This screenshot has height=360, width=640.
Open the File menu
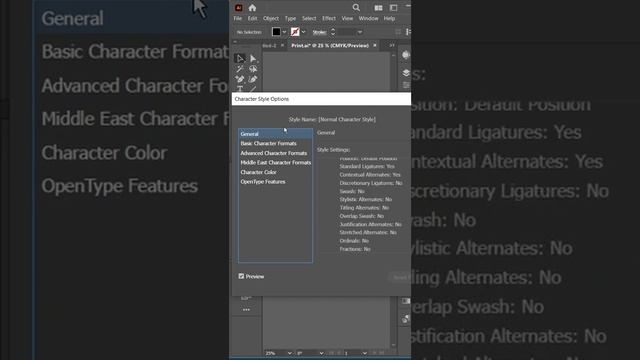[x=238, y=18]
